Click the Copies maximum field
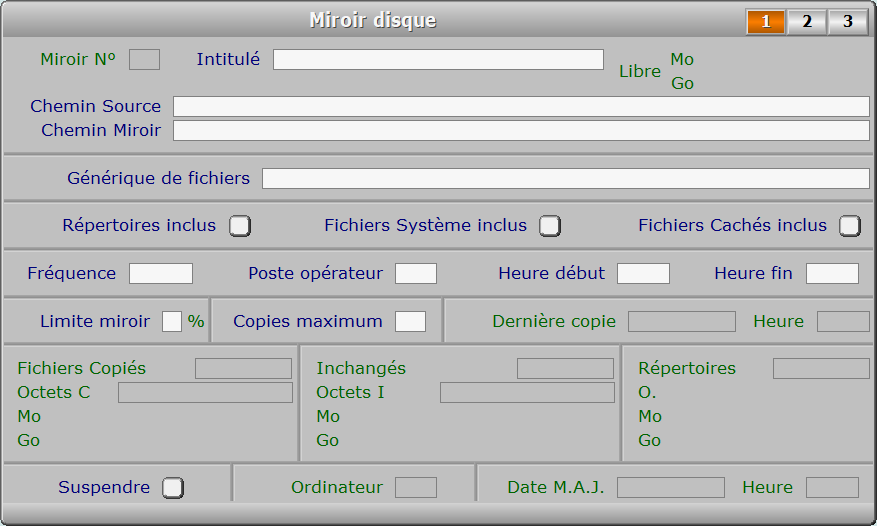The width and height of the screenshot is (877, 526). (x=410, y=322)
